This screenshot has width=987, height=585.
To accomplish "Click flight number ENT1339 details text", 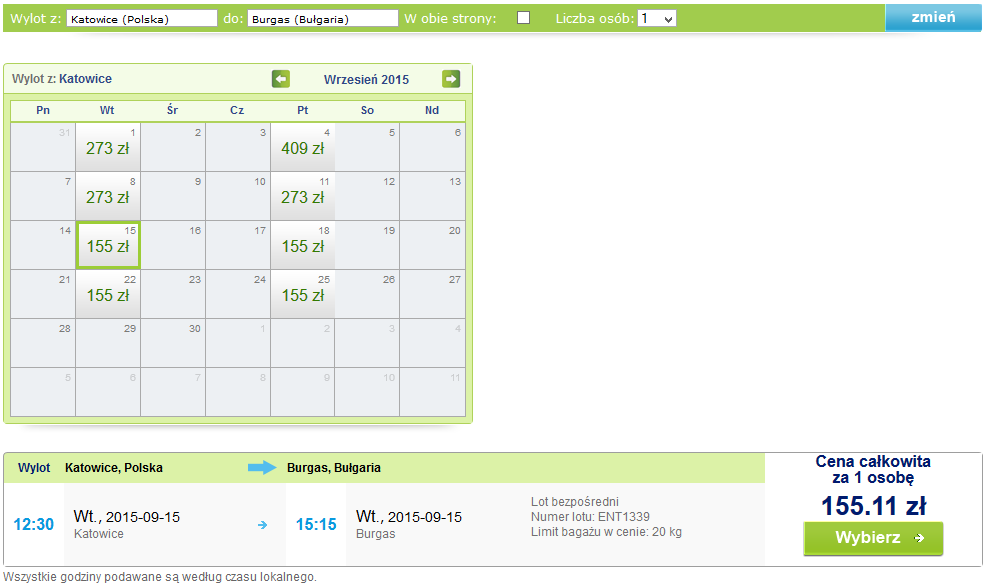I will point(590,517).
